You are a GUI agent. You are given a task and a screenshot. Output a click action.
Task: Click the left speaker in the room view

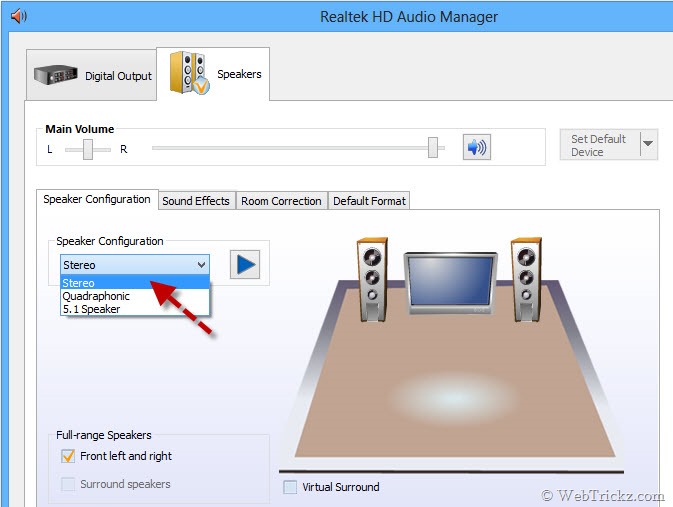(x=372, y=279)
